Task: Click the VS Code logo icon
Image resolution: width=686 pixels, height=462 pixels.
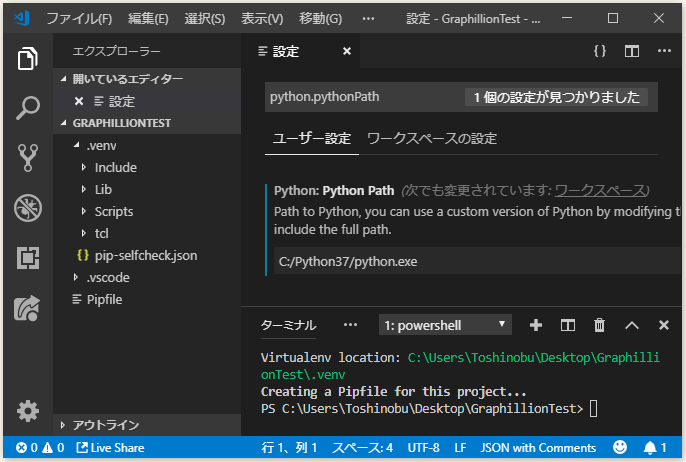Action: [21, 18]
